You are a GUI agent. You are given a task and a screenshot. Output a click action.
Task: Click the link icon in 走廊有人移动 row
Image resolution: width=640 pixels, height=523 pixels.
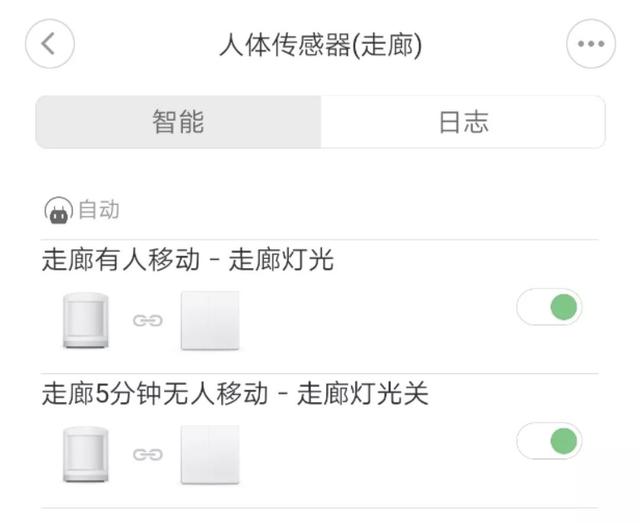(x=148, y=321)
